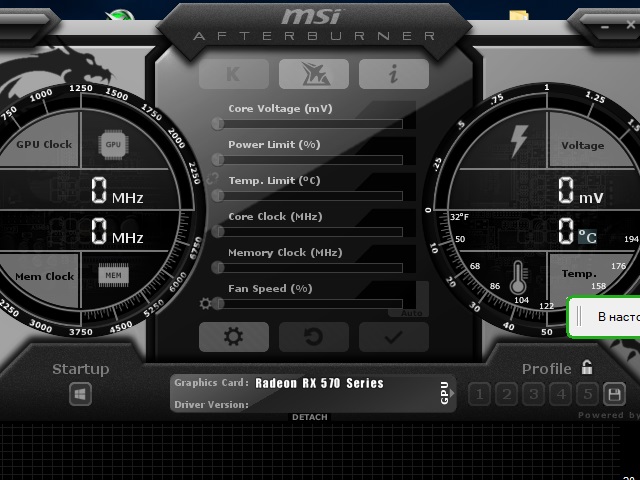Click the green desktop icon behind Afterburner
Viewport: 640px width, 480px height.
pos(120,15)
